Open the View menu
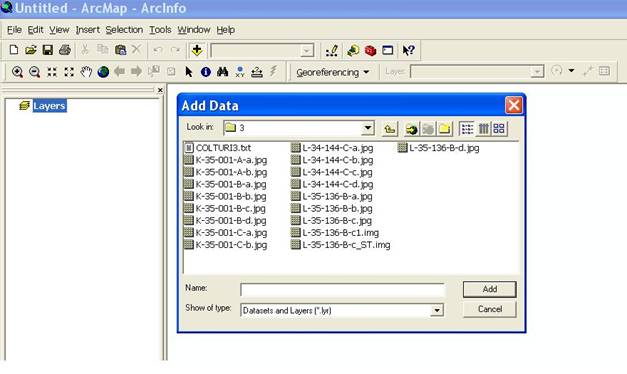This screenshot has height=374, width=627. pos(59,30)
